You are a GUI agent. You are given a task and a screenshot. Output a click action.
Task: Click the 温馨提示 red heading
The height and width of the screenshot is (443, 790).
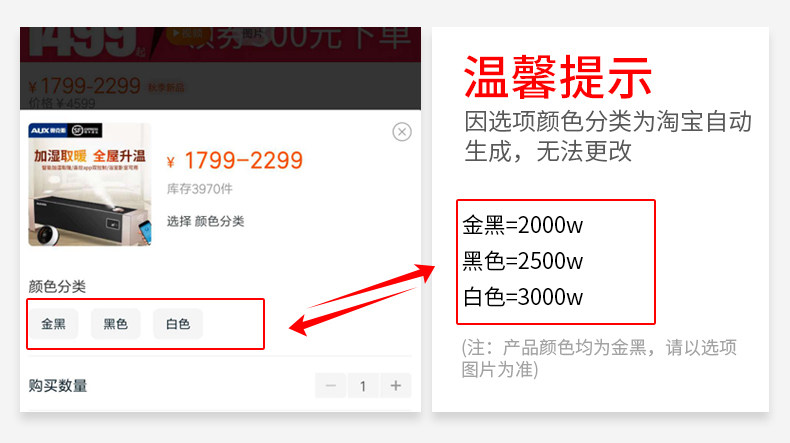point(558,77)
